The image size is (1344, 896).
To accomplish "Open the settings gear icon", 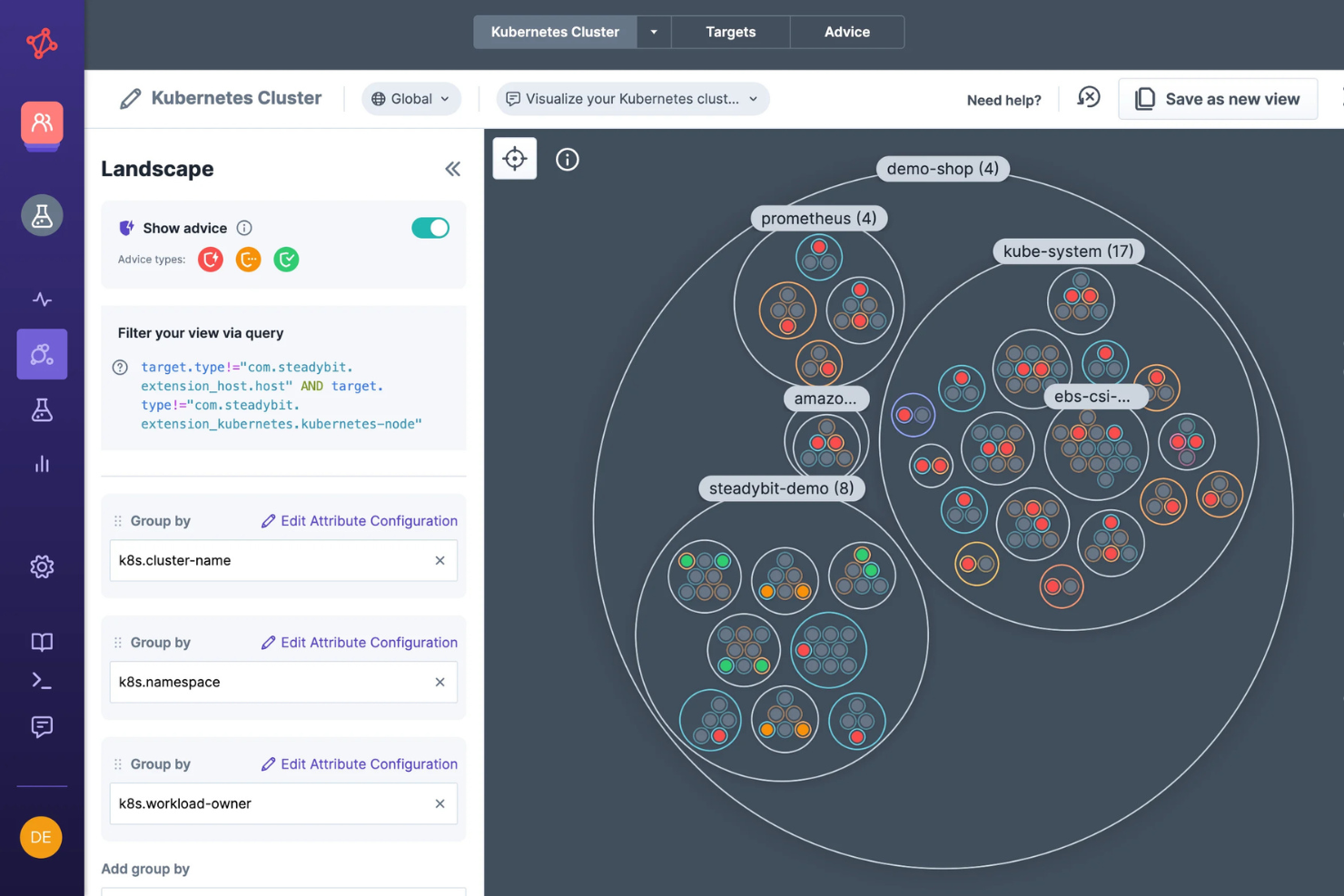I will coord(42,567).
